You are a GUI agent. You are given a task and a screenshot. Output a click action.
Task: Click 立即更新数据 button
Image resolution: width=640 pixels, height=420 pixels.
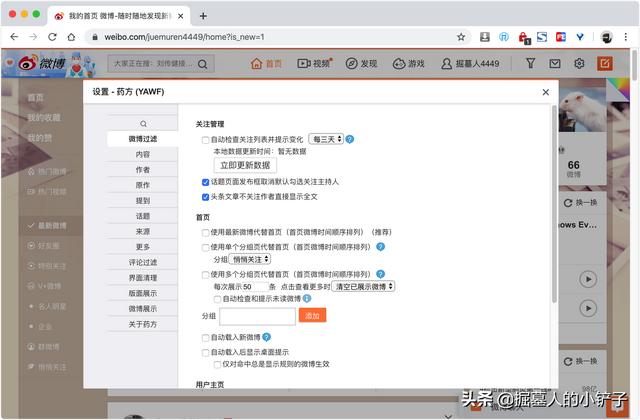tap(245, 165)
